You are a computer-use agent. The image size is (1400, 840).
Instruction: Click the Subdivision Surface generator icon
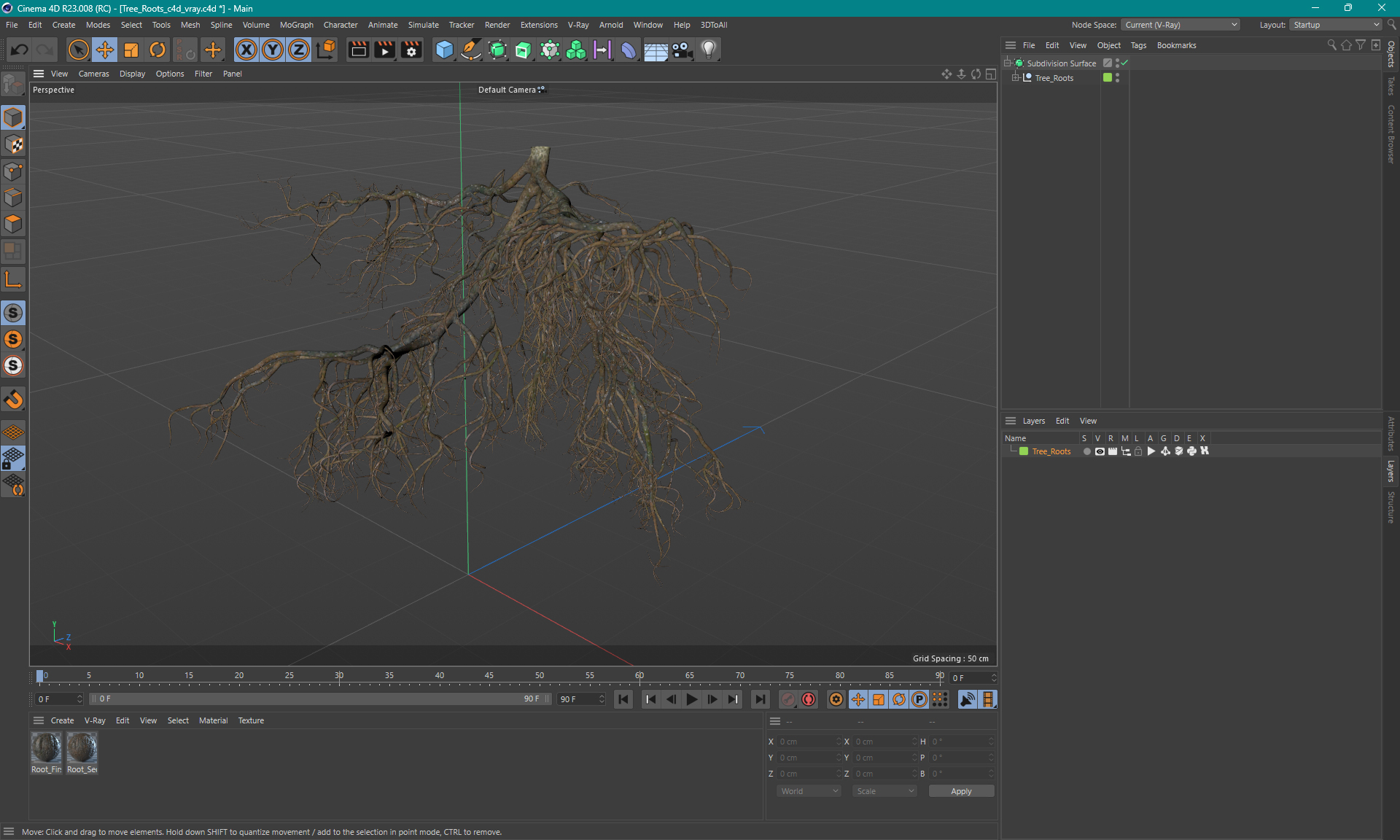pyautogui.click(x=497, y=50)
